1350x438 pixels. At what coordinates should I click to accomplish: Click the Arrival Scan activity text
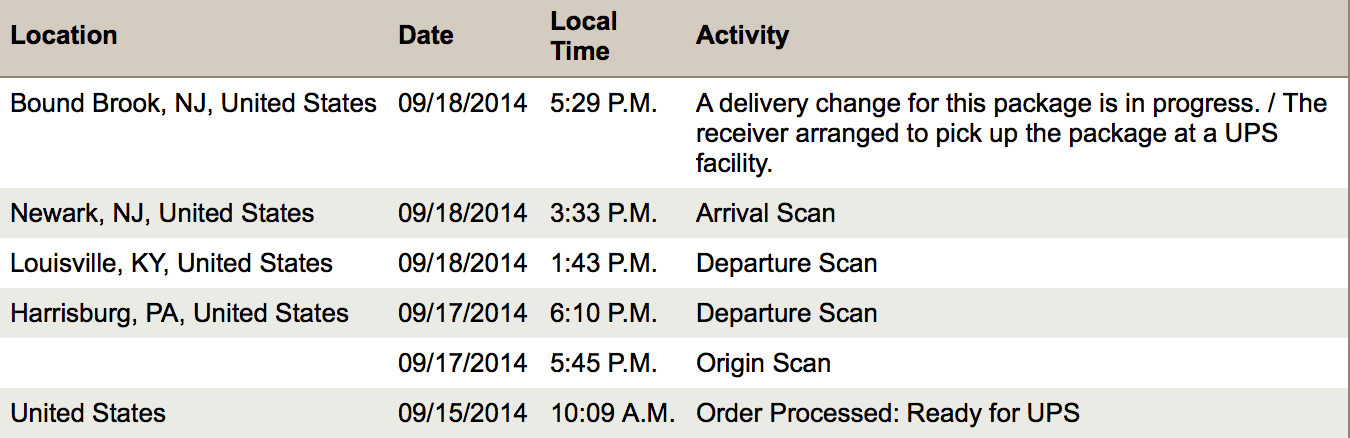coord(765,213)
